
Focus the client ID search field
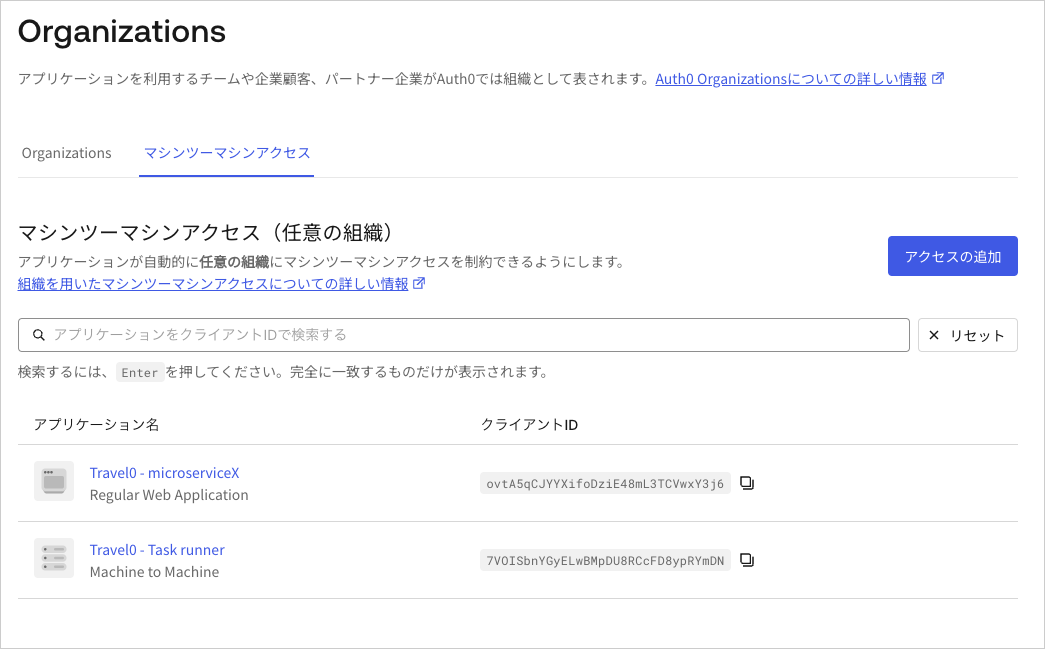click(x=464, y=335)
